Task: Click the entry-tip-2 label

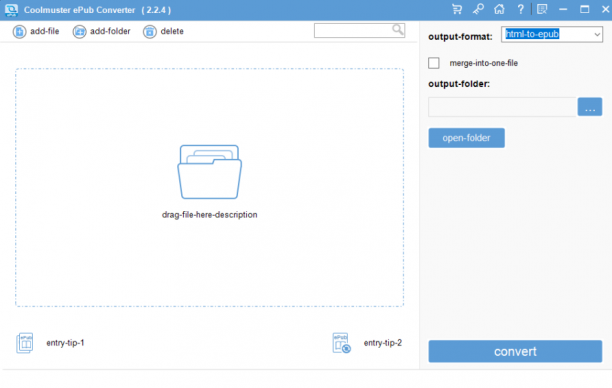Action: (382, 343)
